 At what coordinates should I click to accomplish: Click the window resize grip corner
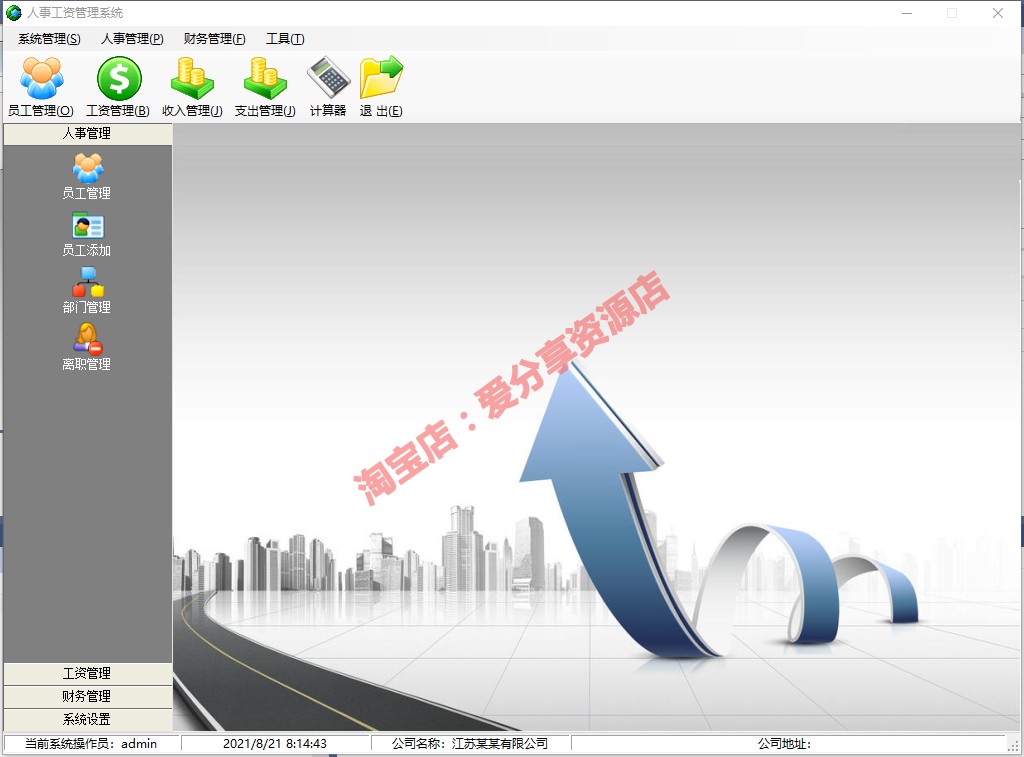point(1014,745)
